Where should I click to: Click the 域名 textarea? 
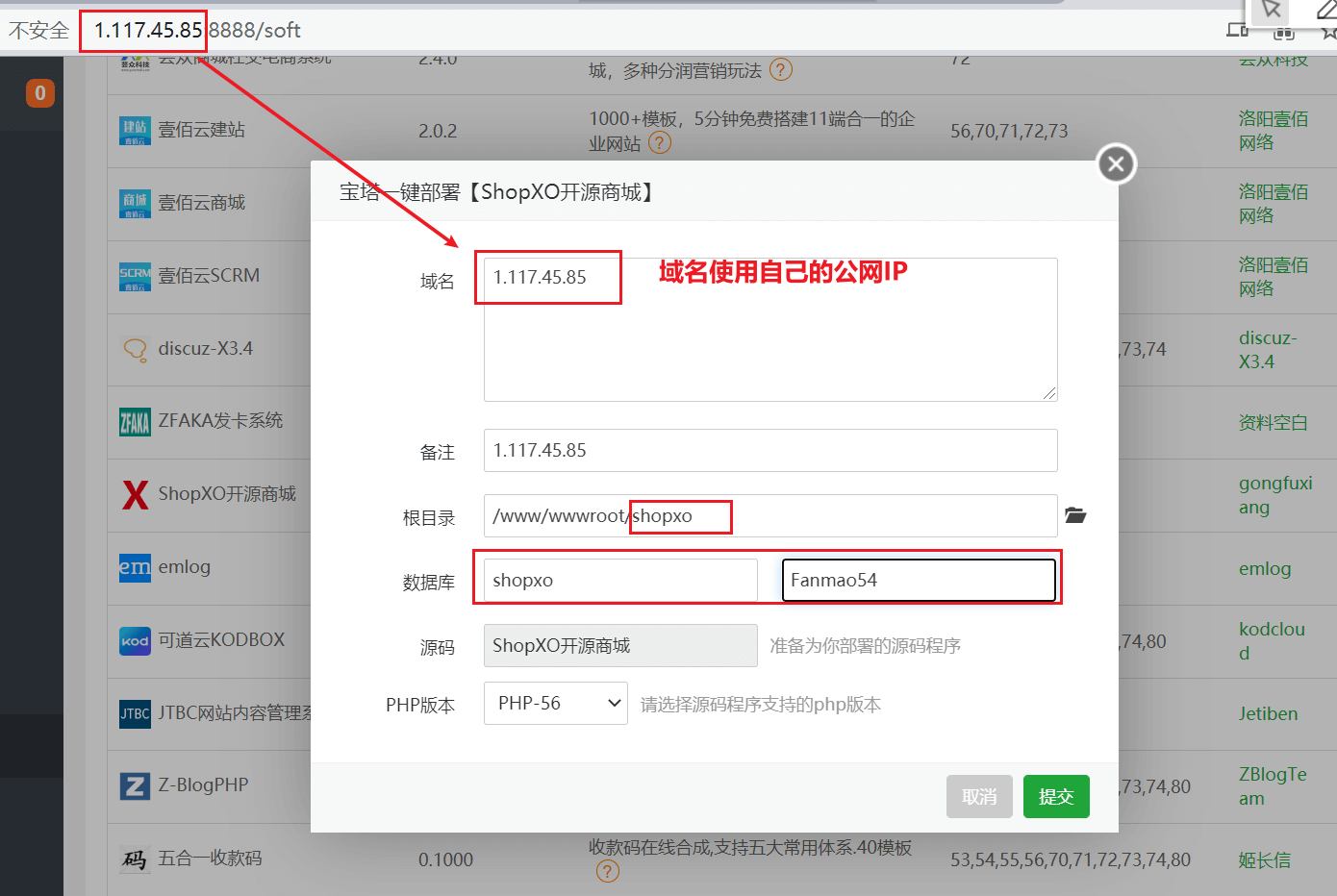[770, 330]
